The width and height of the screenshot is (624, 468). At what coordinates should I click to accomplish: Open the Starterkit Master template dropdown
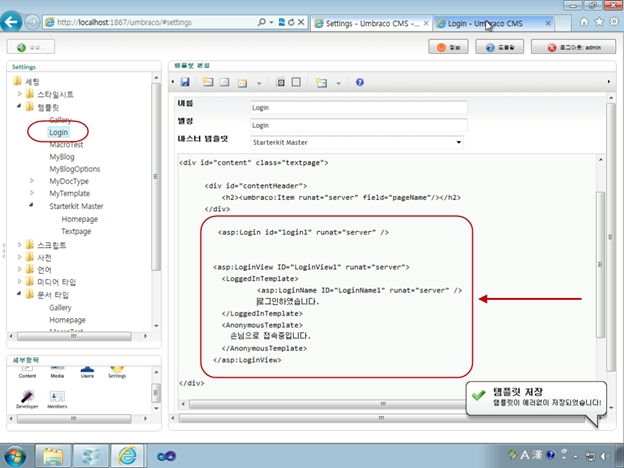(x=357, y=142)
